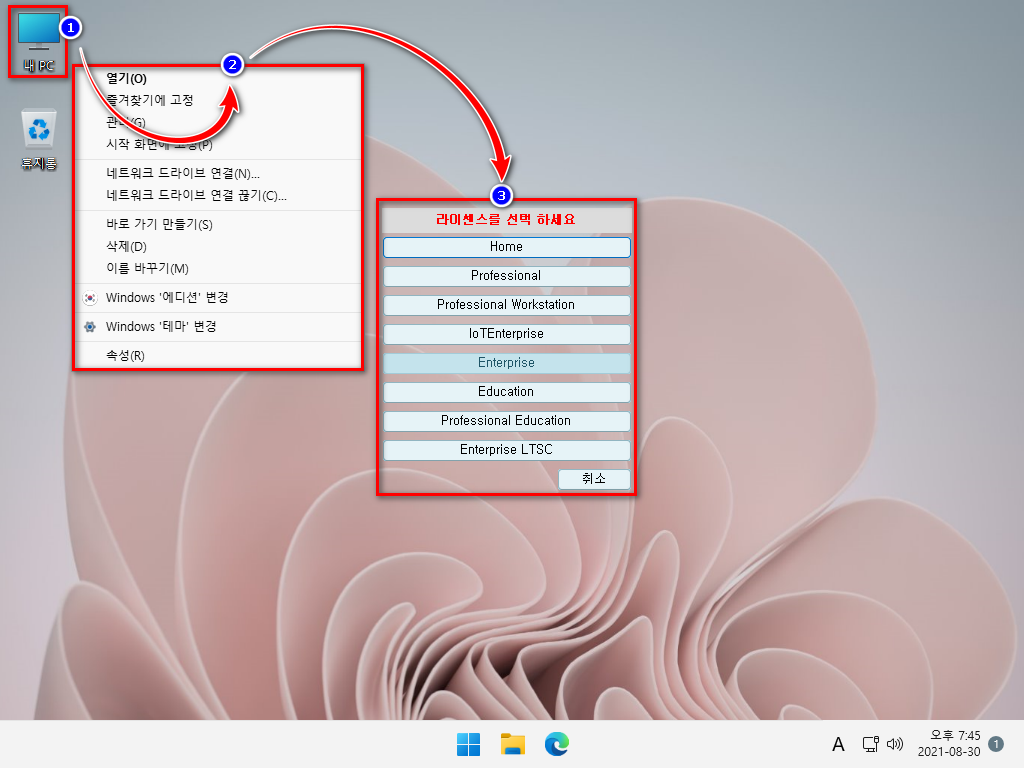Click the taskbar clock showing 오후 7:45
1024x768 pixels.
tap(949, 744)
